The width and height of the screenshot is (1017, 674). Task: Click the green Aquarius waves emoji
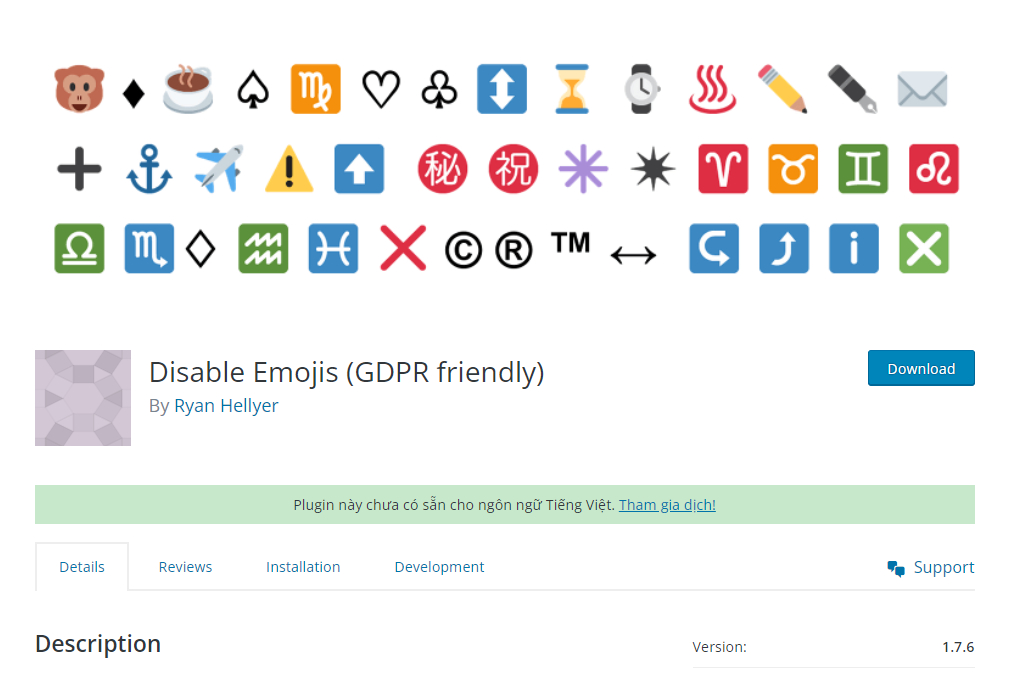click(263, 248)
